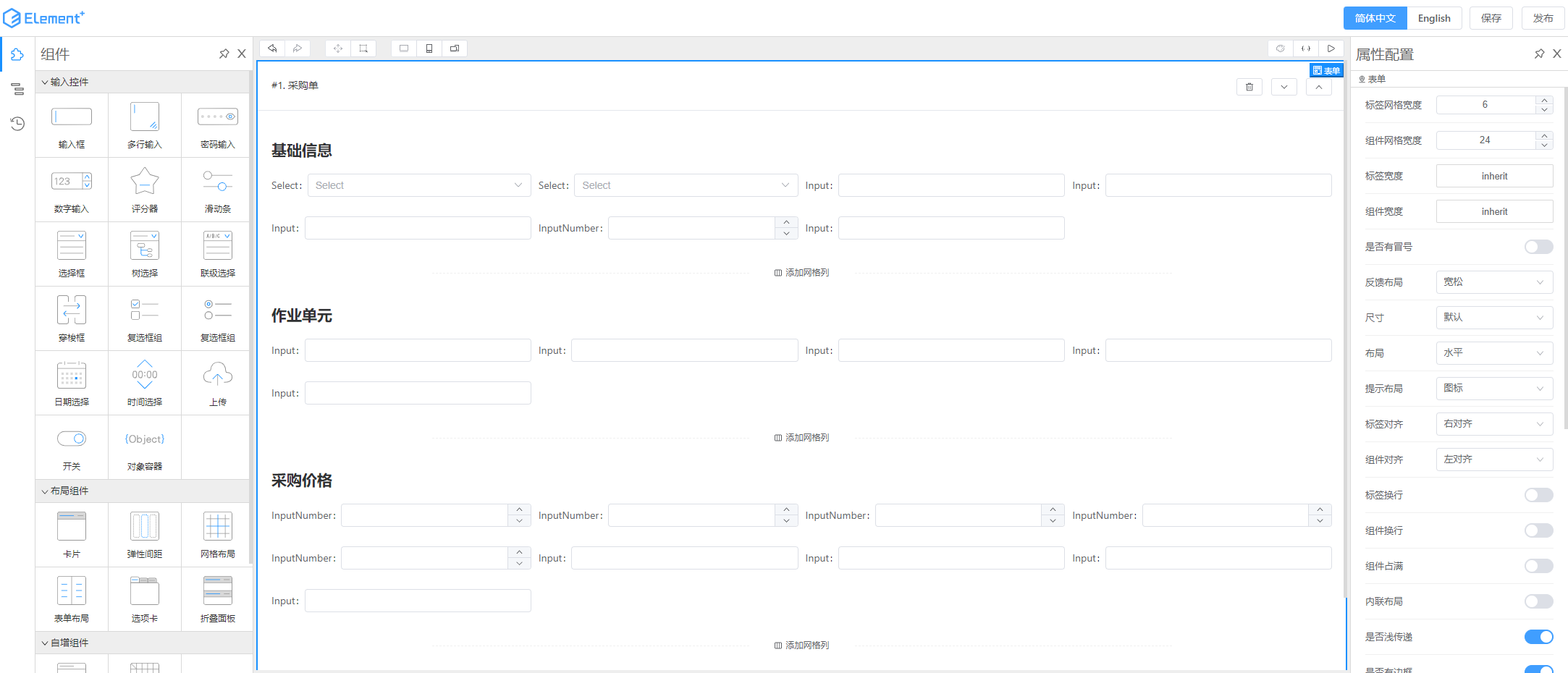Image resolution: width=1568 pixels, height=673 pixels.
Task: Increase the 标签网格宽度 value stepper
Action: pos(1544,100)
